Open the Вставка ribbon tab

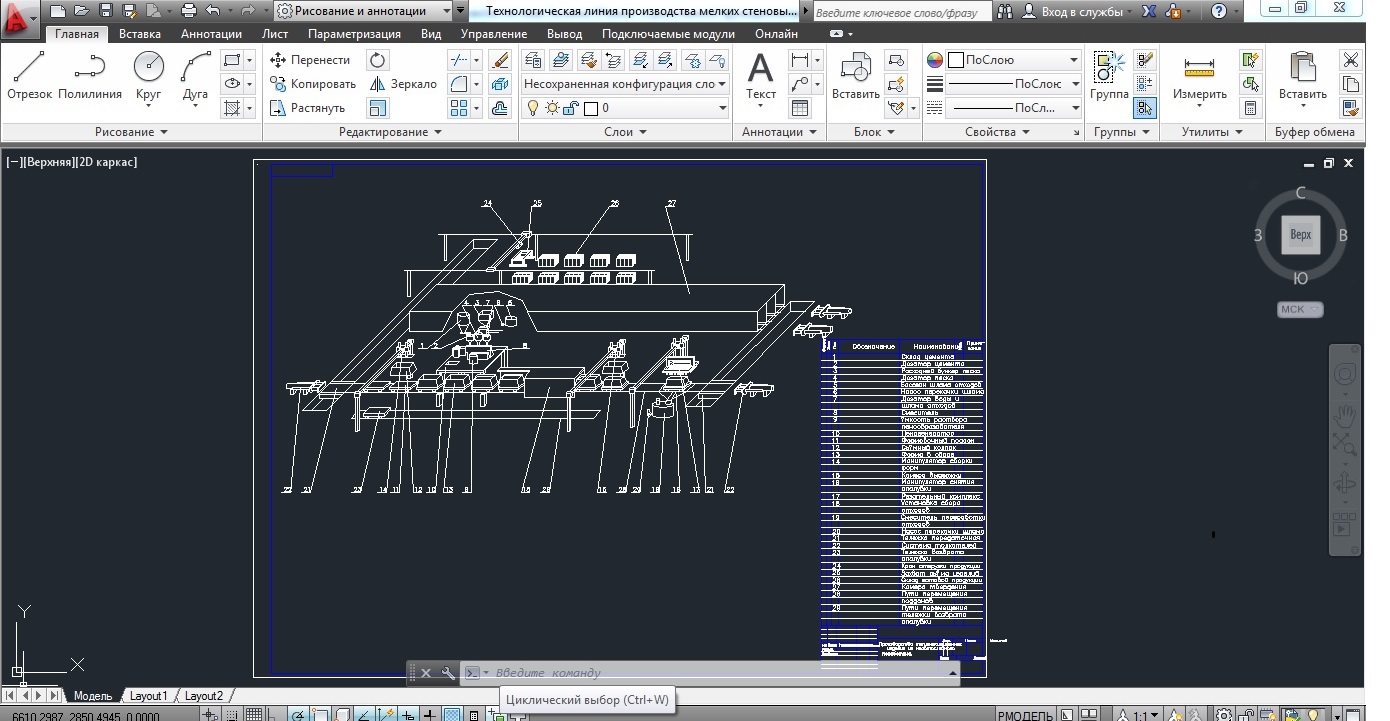(x=140, y=33)
